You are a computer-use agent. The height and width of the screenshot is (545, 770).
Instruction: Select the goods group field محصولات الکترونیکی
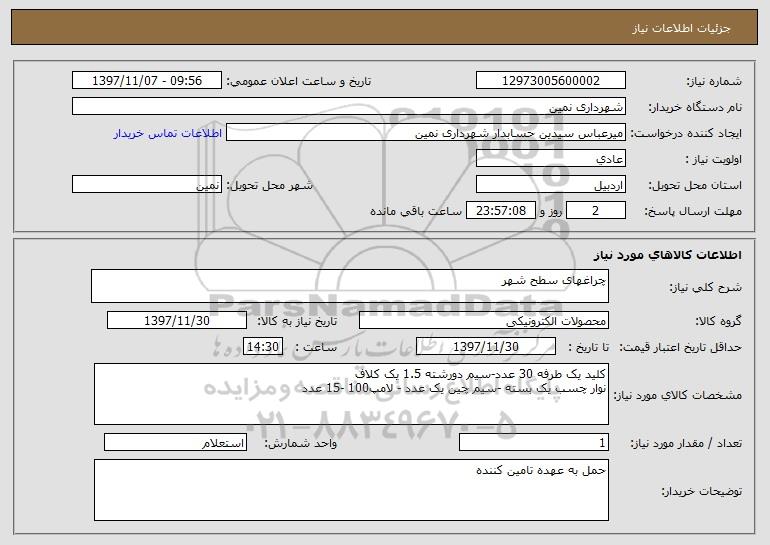pyautogui.click(x=484, y=321)
